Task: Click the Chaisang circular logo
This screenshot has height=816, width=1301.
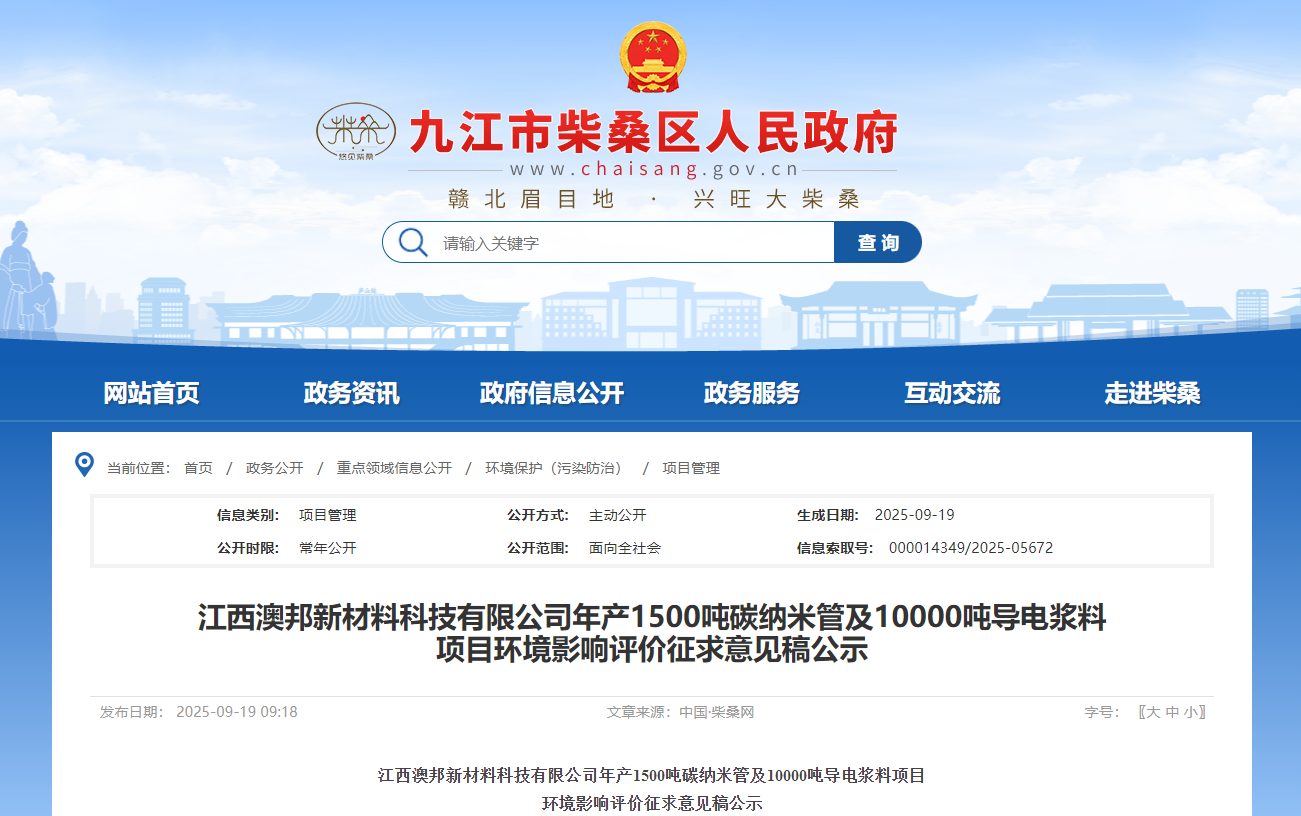Action: click(356, 132)
